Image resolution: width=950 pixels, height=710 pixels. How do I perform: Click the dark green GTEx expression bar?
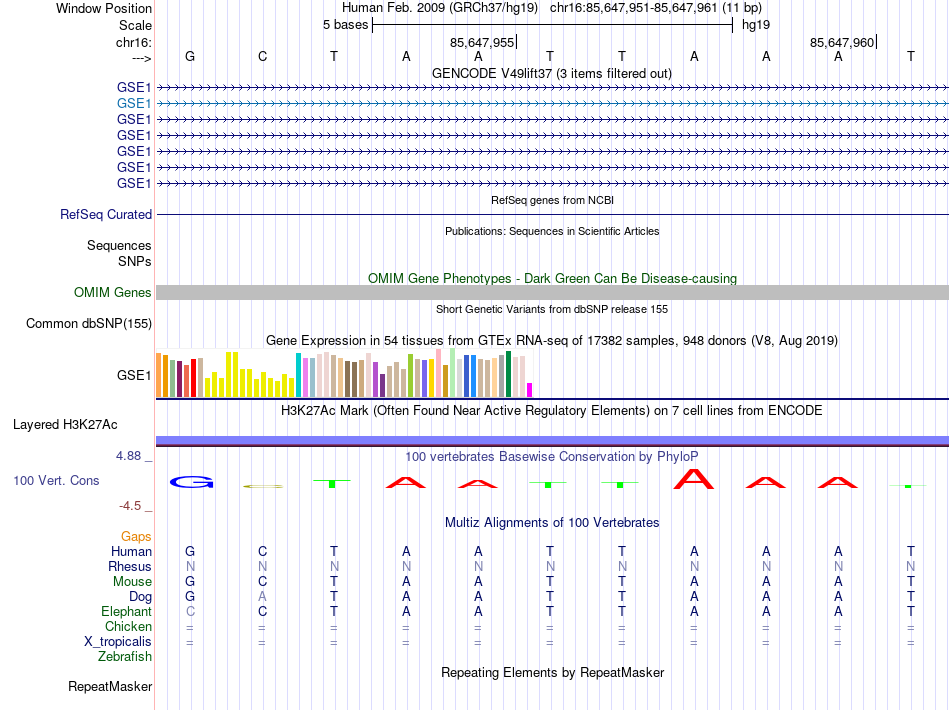tap(508, 374)
